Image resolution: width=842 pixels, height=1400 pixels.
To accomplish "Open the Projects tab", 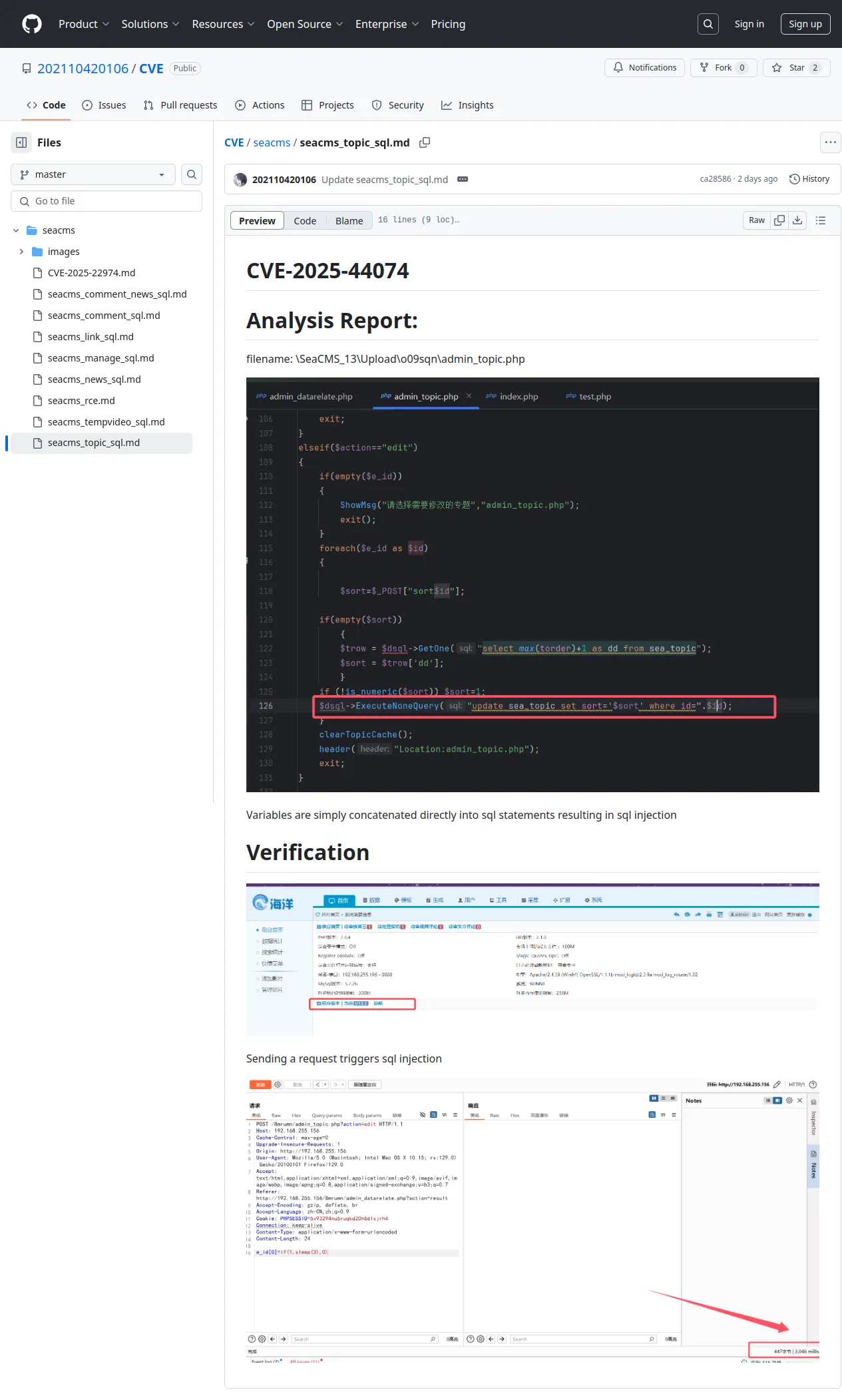I will [327, 105].
